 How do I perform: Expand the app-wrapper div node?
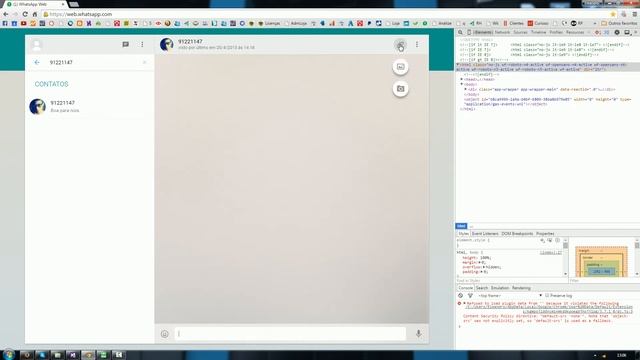coord(465,89)
